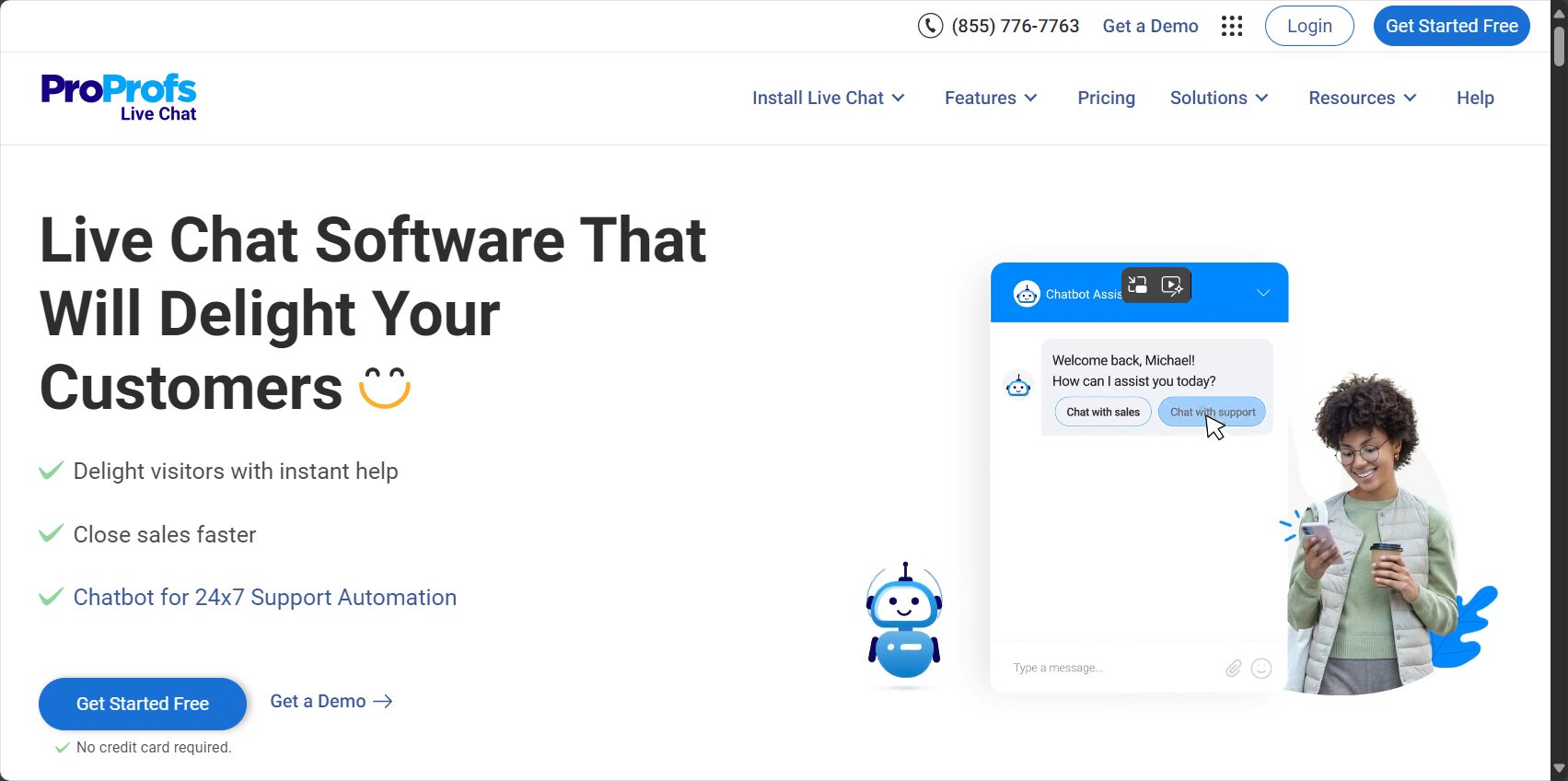This screenshot has width=1568, height=781.
Task: Click the Login button
Action: coord(1309,26)
